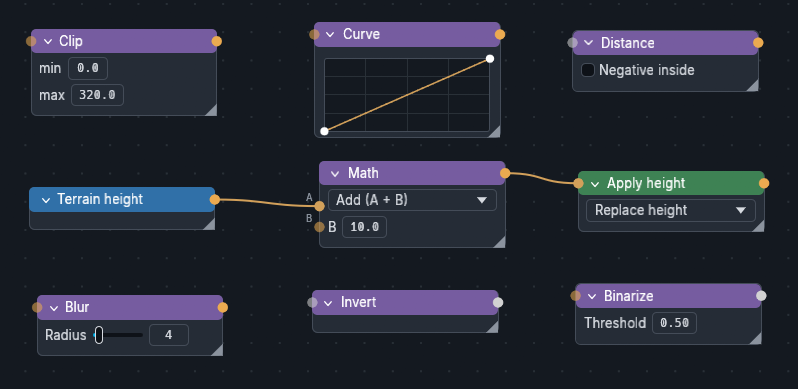
Task: Open the Replace height mode dropdown
Action: click(671, 210)
